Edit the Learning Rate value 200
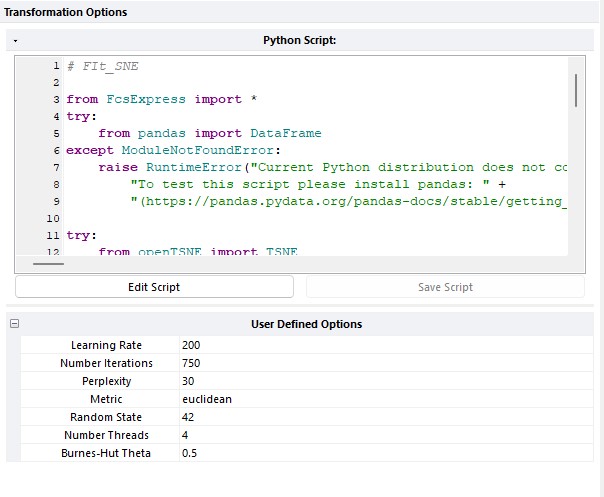Screen dimensions: 604x497 pyautogui.click(x=386, y=345)
